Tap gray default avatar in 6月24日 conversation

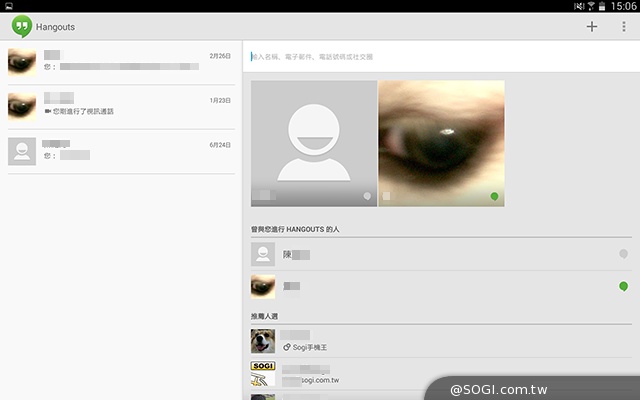click(23, 150)
